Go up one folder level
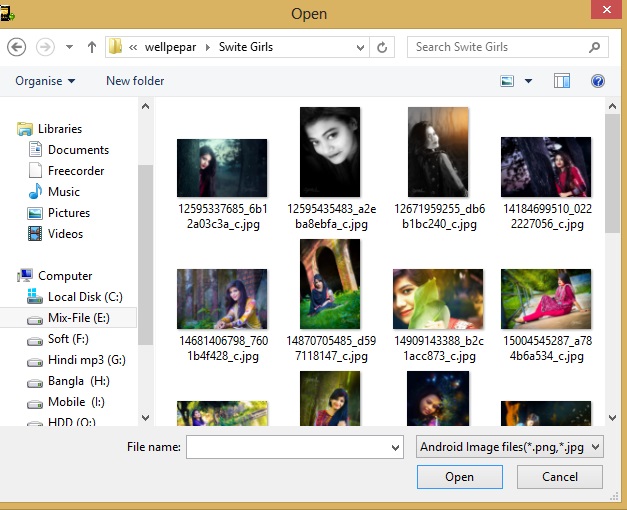627x510 pixels. [x=92, y=47]
